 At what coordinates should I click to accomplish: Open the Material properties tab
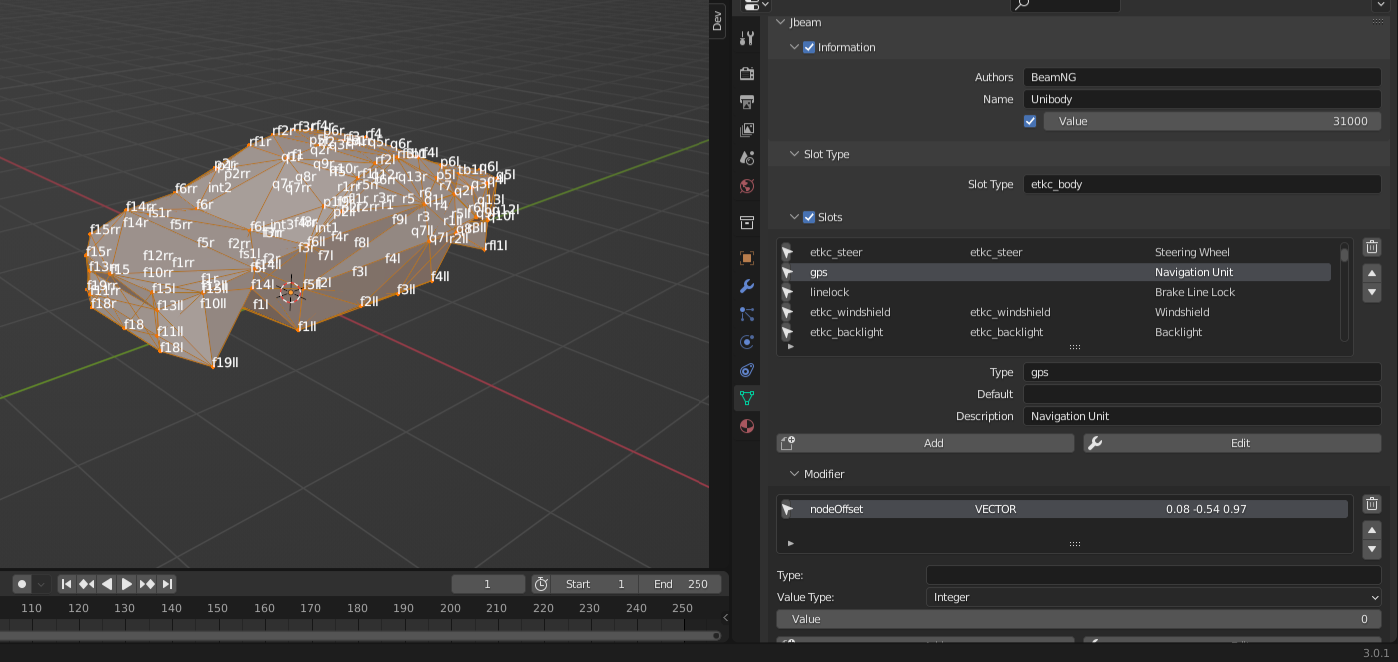pos(746,427)
